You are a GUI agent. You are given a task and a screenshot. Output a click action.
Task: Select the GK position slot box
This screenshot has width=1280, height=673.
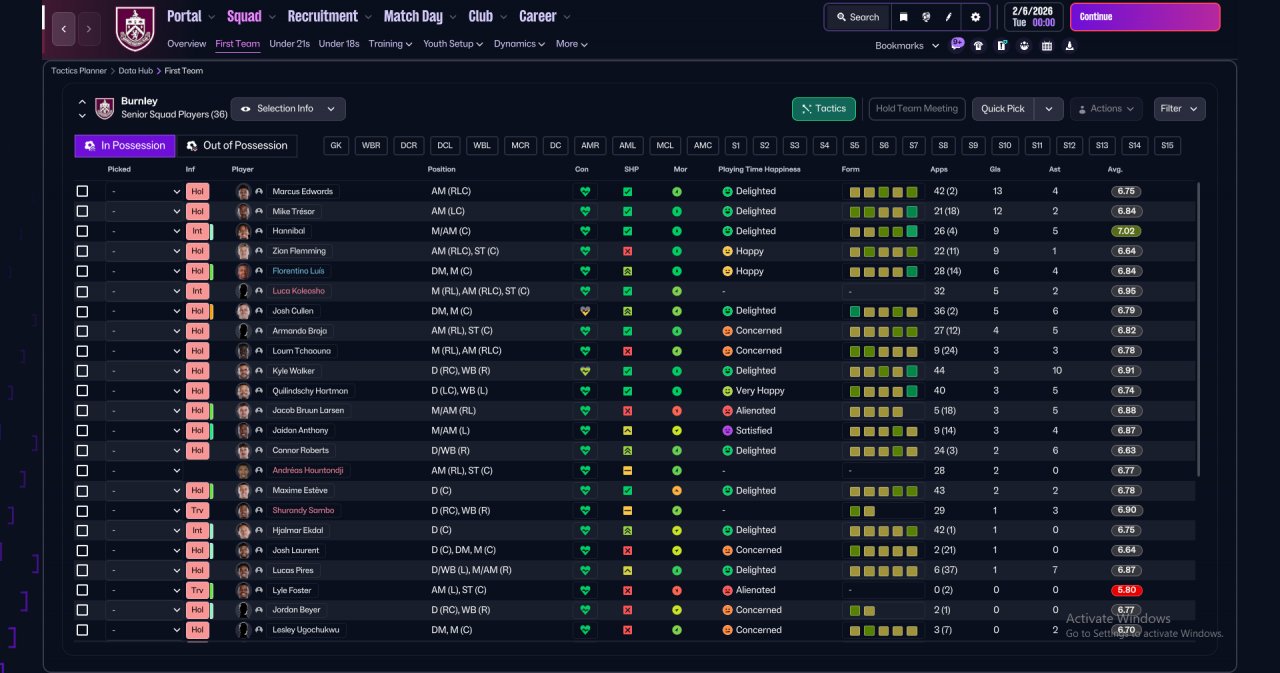[336, 146]
